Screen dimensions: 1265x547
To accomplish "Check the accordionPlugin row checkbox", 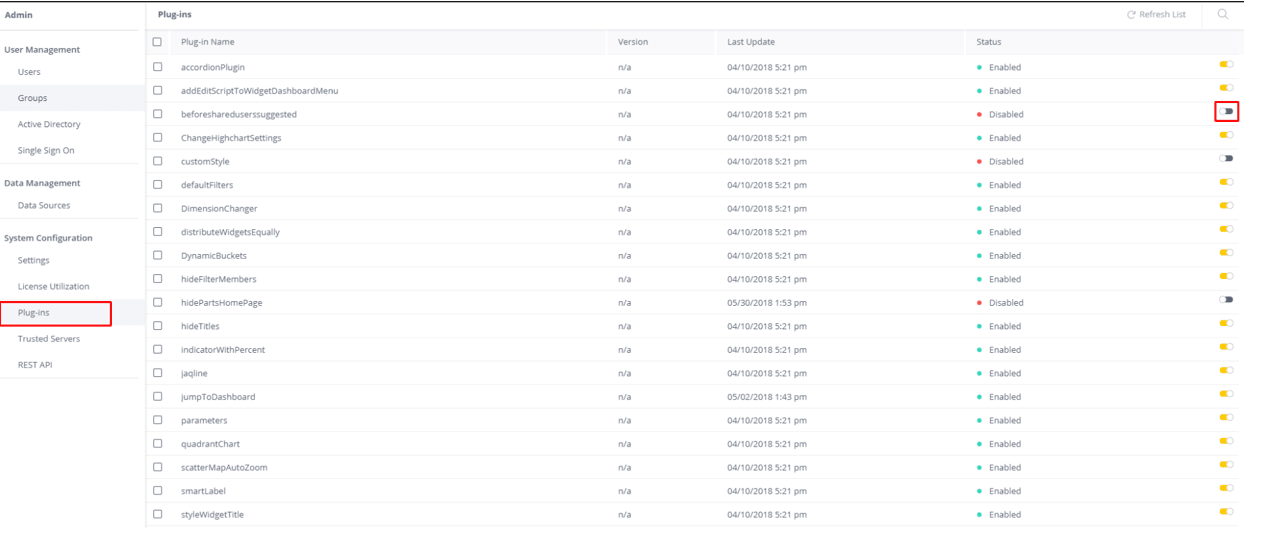I will click(157, 67).
